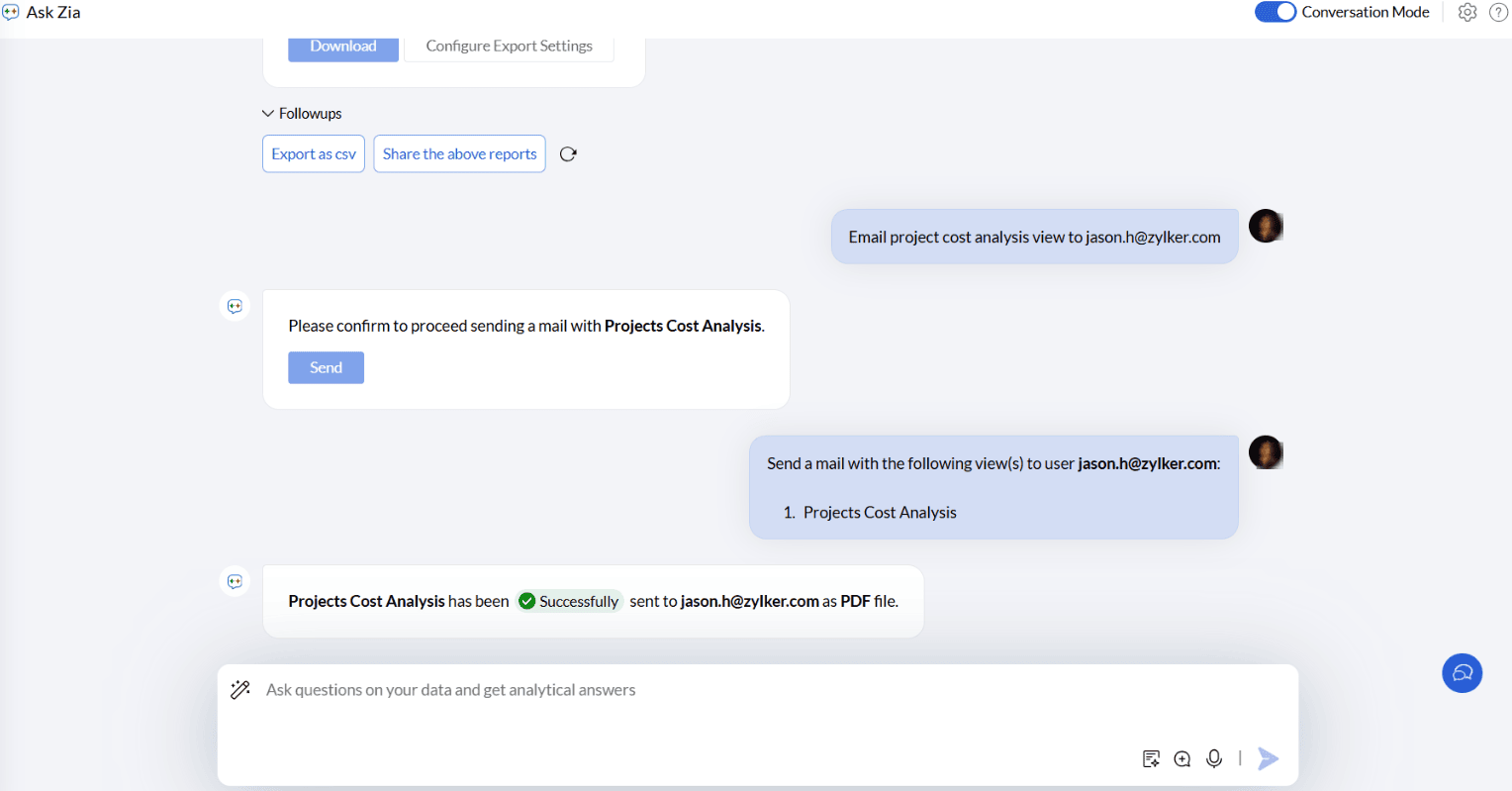Open Configure Export Settings
Screen dimensions: 1512x791
tap(509, 47)
